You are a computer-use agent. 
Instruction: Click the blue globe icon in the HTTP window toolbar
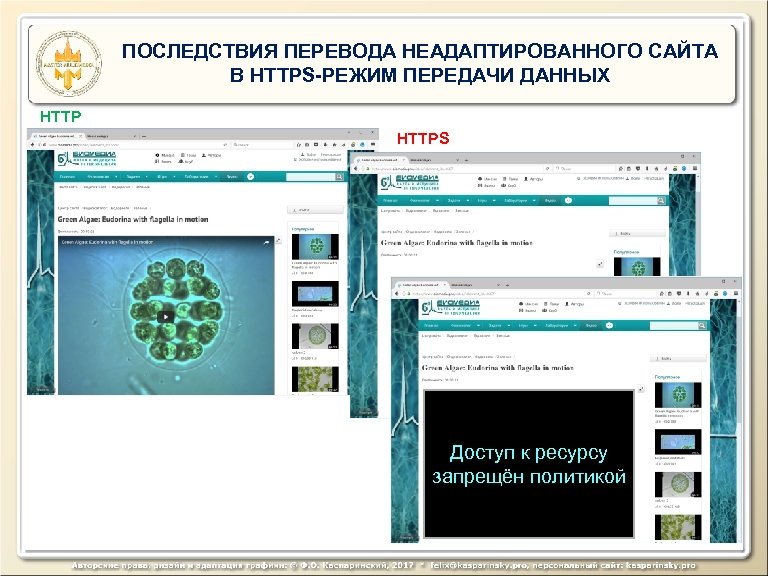[x=362, y=144]
